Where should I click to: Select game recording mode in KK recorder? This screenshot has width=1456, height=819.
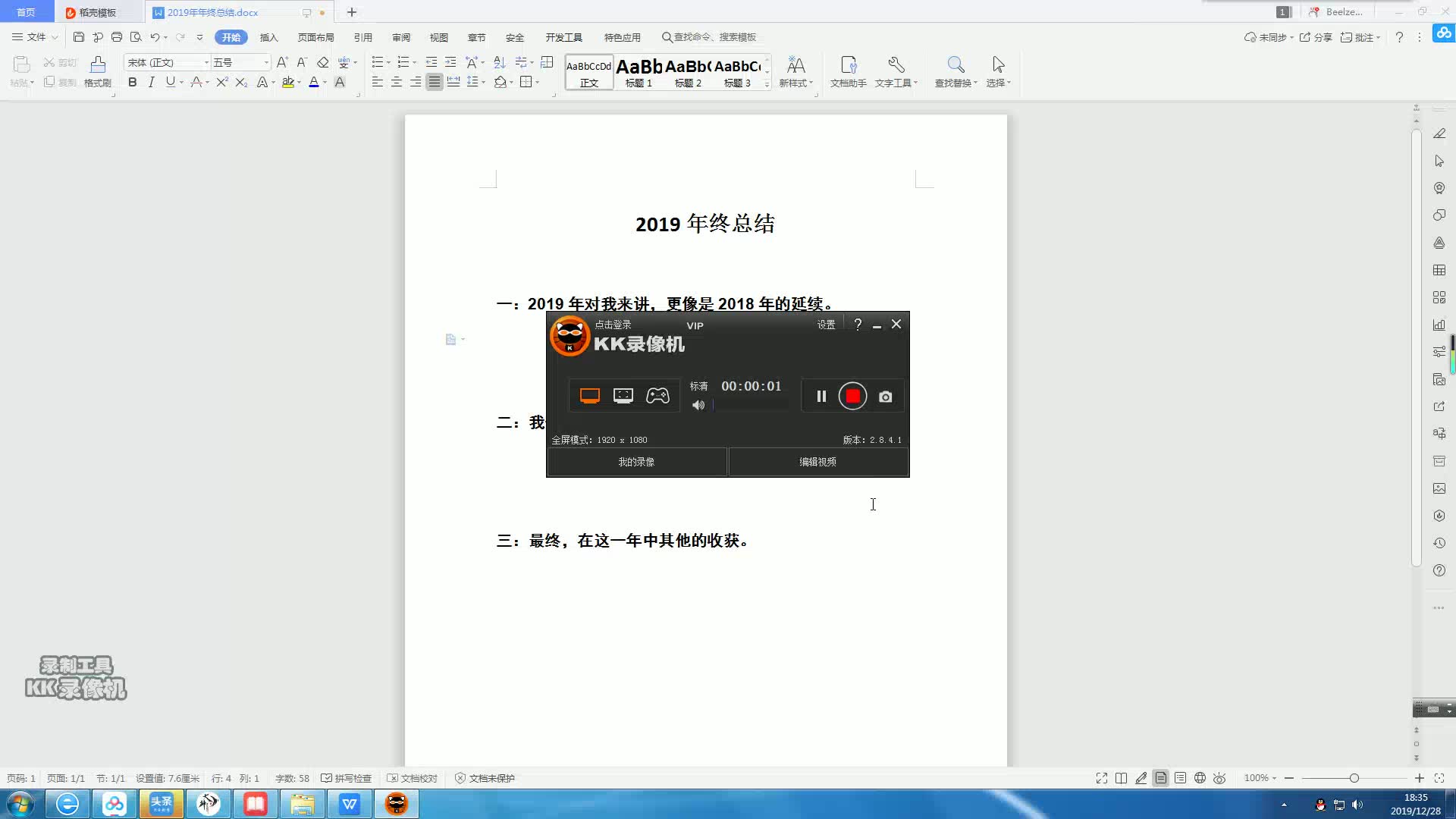pyautogui.click(x=657, y=396)
